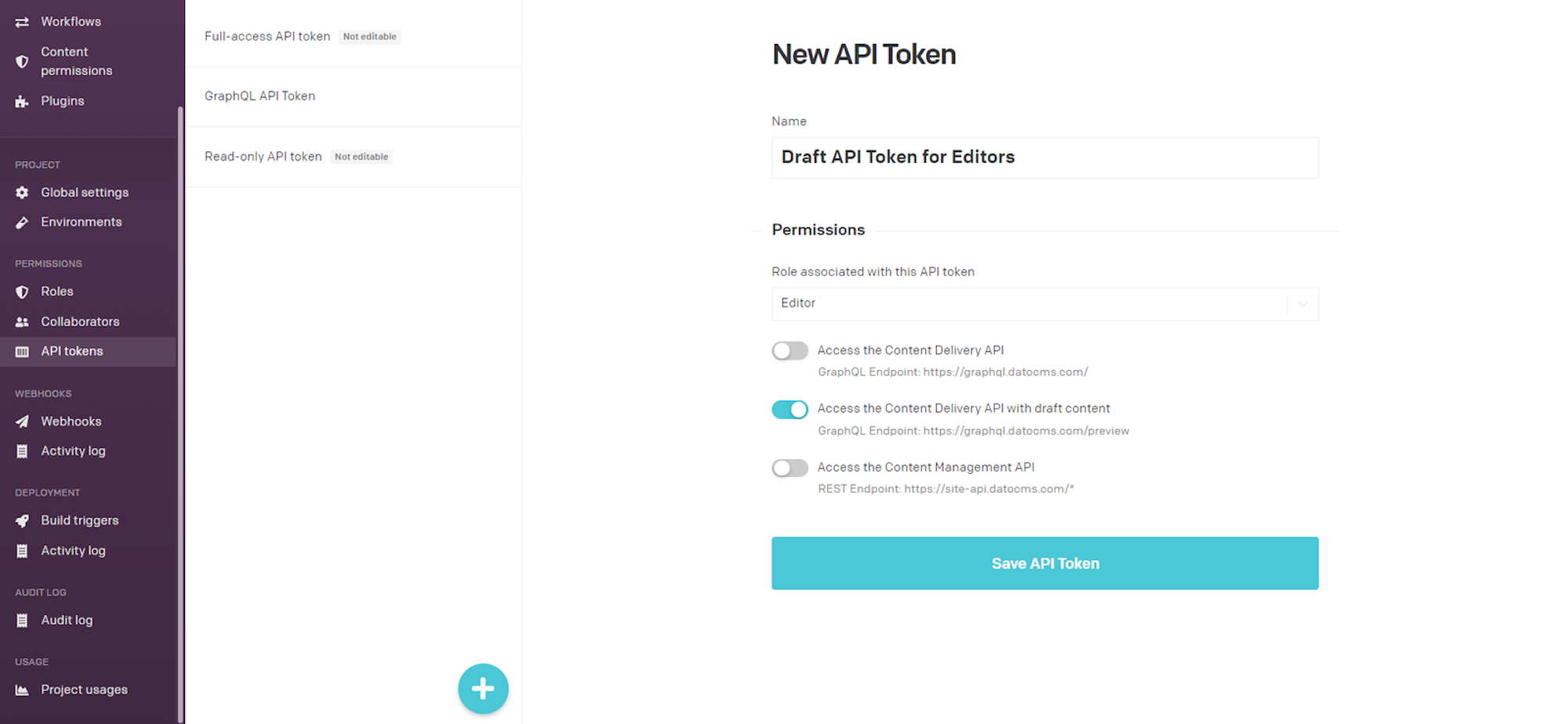Open Build triggers rocket icon
This screenshot has height=724, width=1568.
[x=22, y=521]
